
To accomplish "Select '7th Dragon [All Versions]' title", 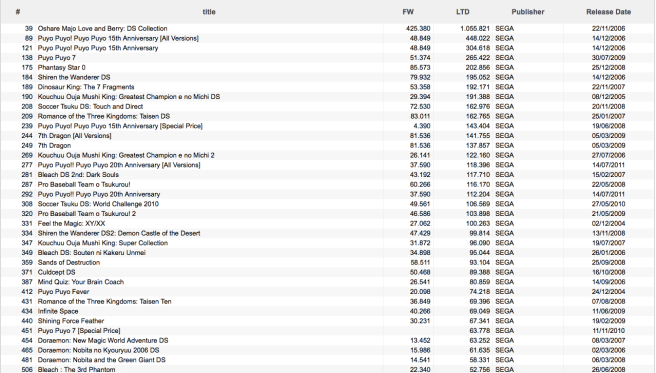I will point(74,136).
